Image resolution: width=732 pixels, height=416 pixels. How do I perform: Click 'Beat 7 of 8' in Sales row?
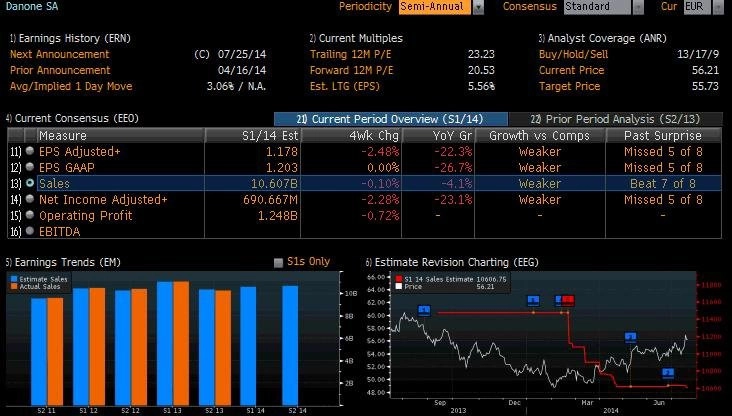663,183
